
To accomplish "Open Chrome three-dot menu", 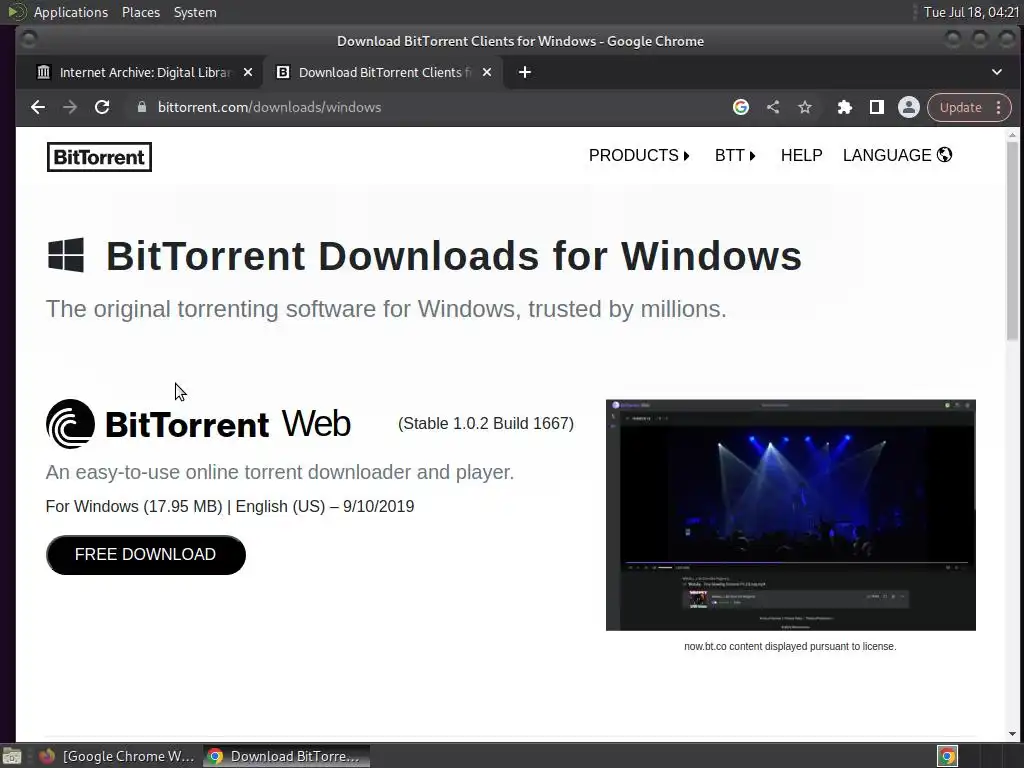I will click(999, 107).
